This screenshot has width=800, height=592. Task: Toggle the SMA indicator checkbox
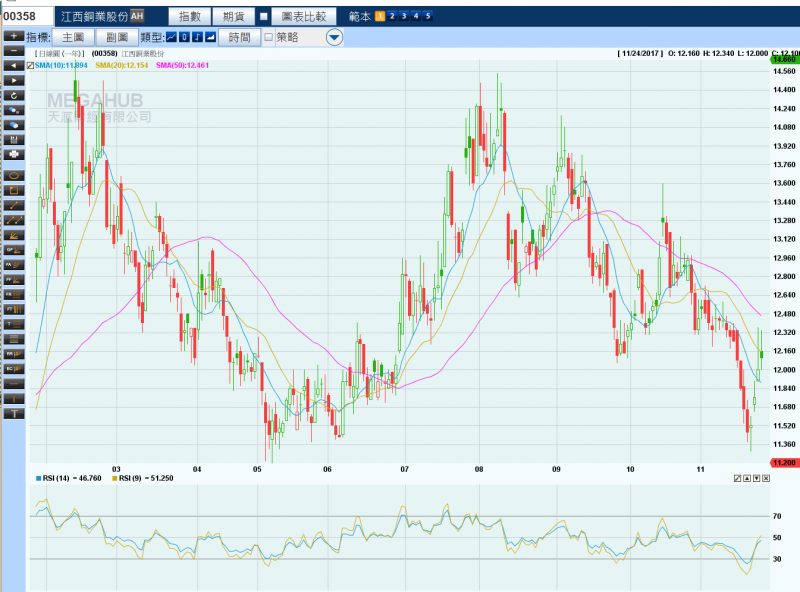tap(30, 65)
